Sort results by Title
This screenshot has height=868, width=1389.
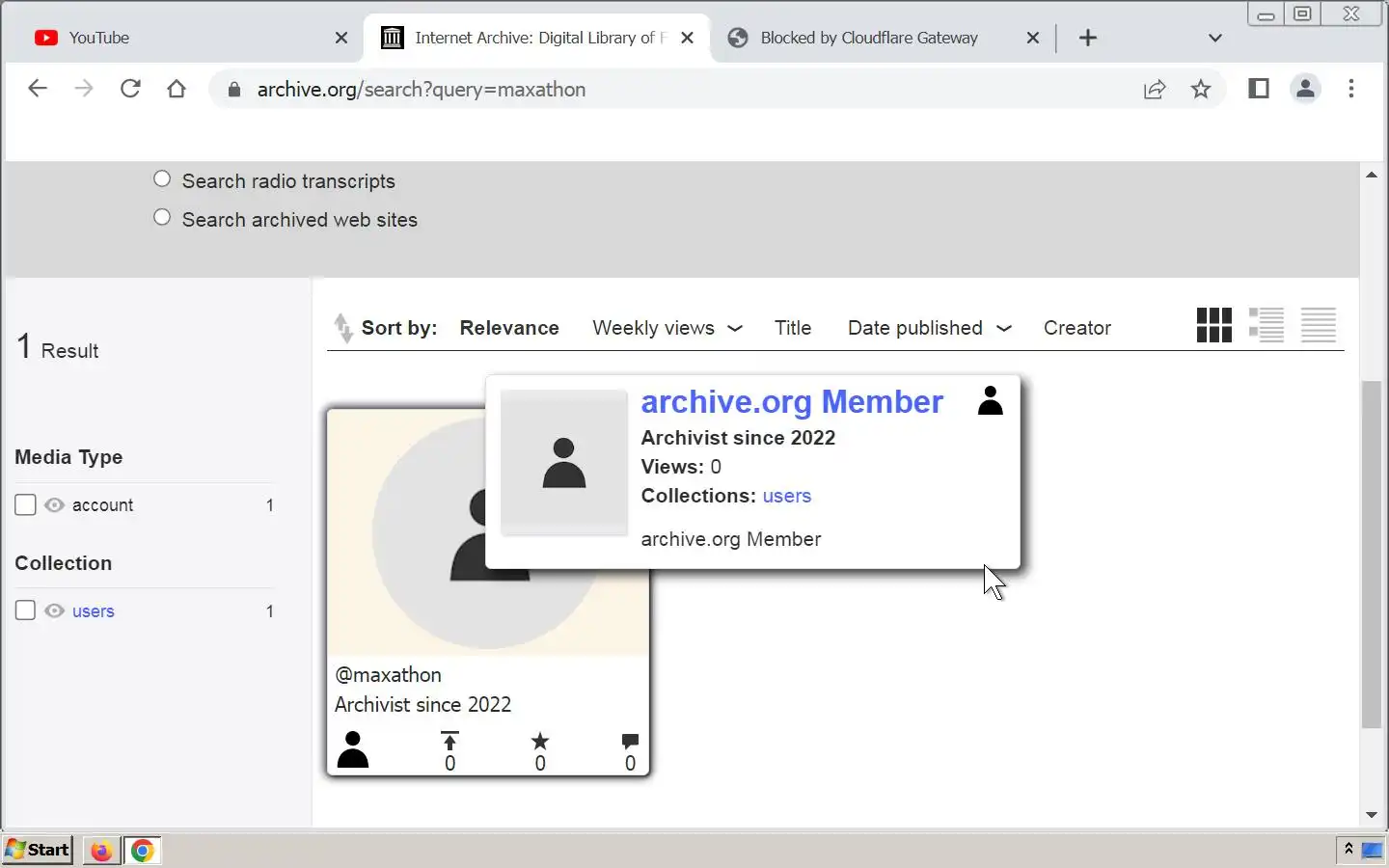[793, 328]
